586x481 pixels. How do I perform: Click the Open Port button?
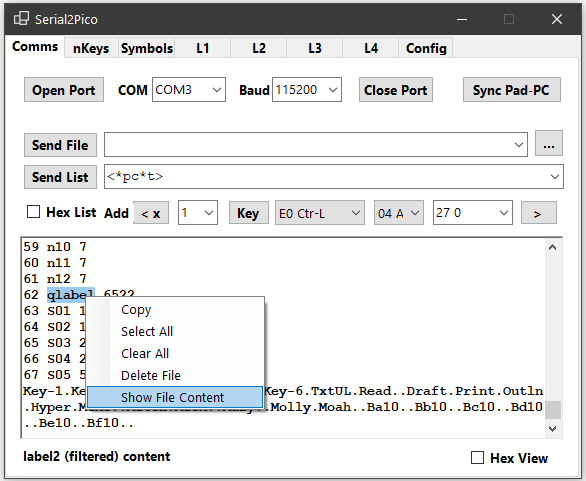tap(64, 90)
